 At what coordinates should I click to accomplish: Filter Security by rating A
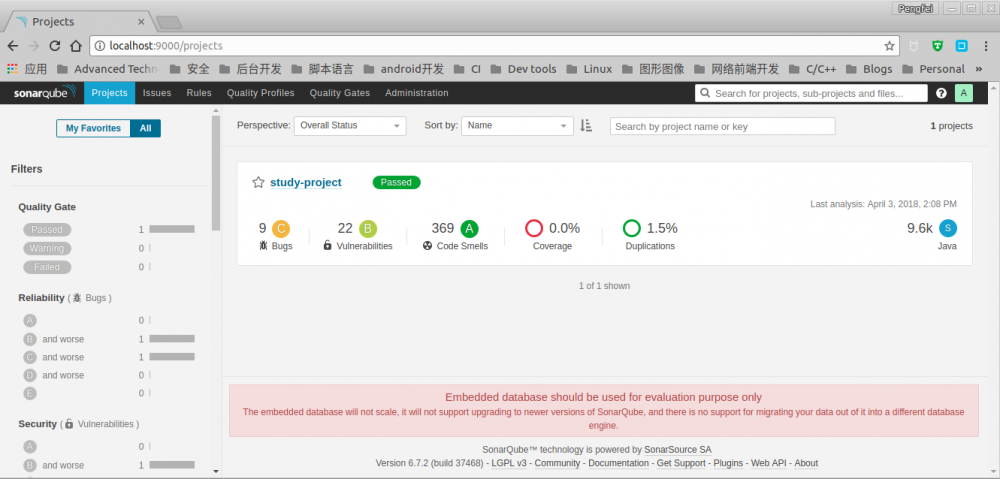click(x=29, y=446)
